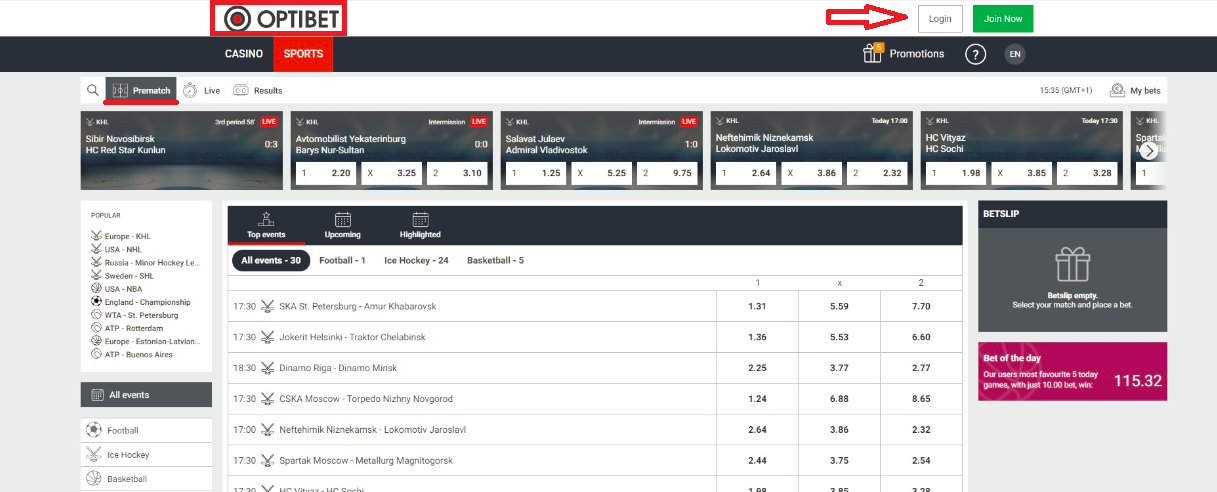Open the SPORTS section
The width and height of the screenshot is (1217, 492).
click(303, 54)
